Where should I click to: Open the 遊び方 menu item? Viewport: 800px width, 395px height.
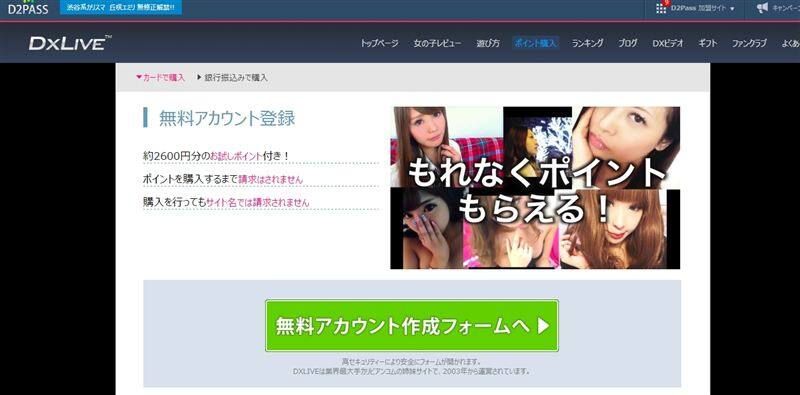[x=488, y=43]
